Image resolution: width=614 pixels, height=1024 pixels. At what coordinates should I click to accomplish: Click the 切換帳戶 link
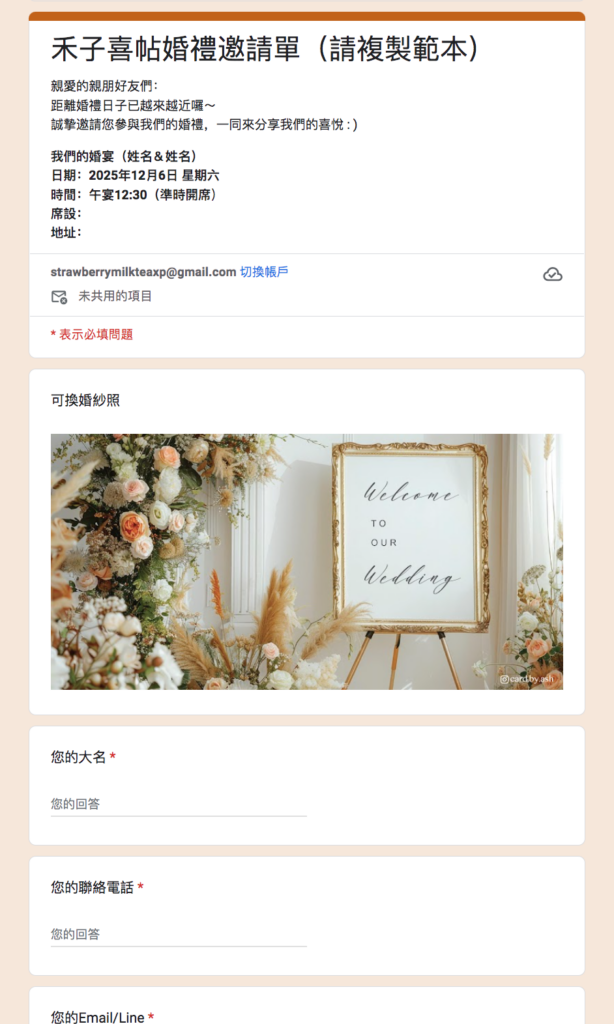click(x=264, y=272)
